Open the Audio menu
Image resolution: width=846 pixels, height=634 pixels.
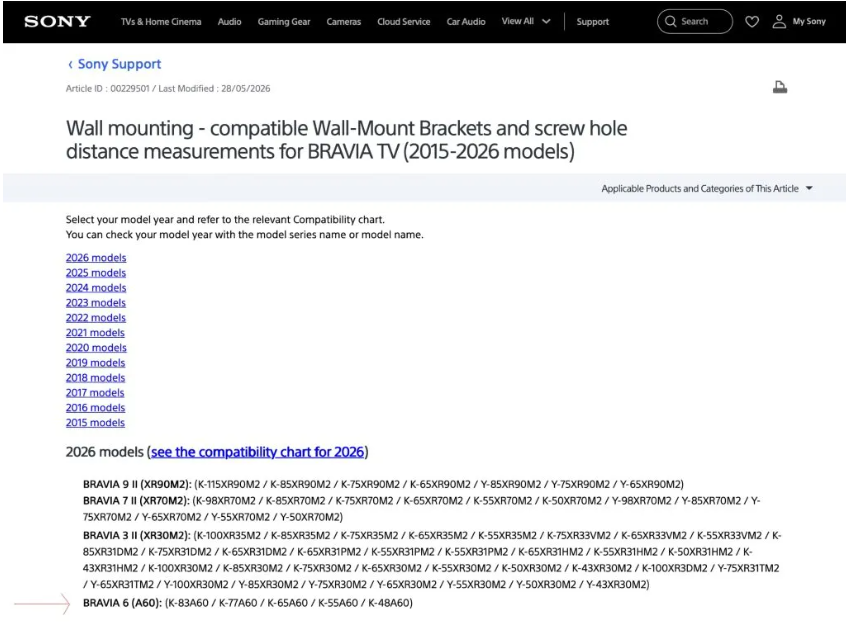pos(229,22)
